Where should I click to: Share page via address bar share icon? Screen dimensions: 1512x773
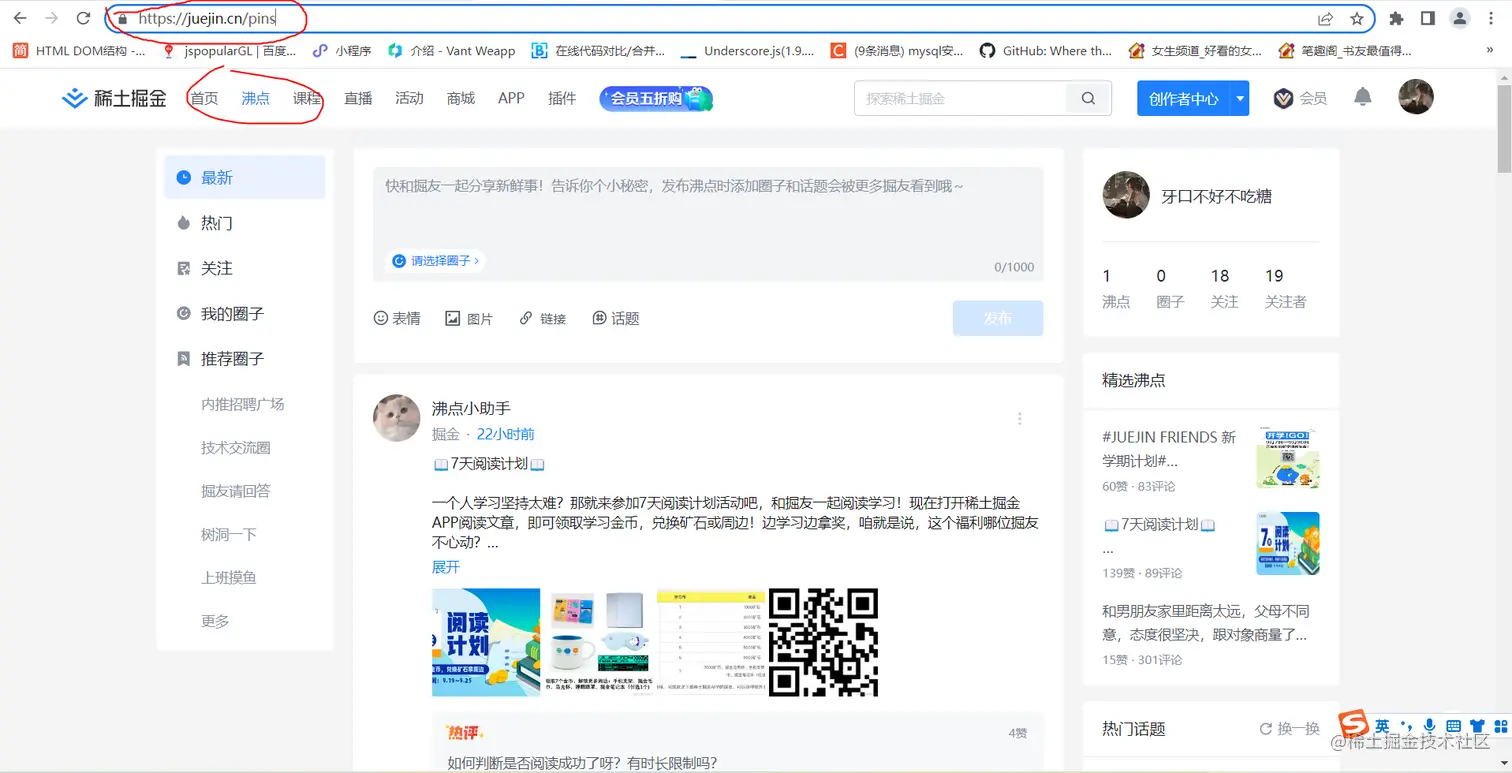point(1325,18)
